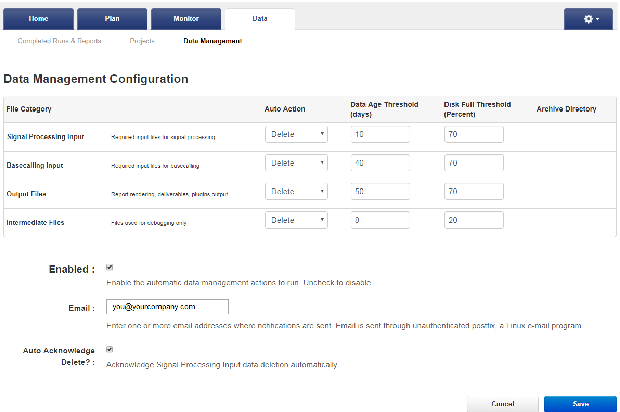Image resolution: width=620 pixels, height=412 pixels.
Task: Open the Projects subtab
Action: 143,41
